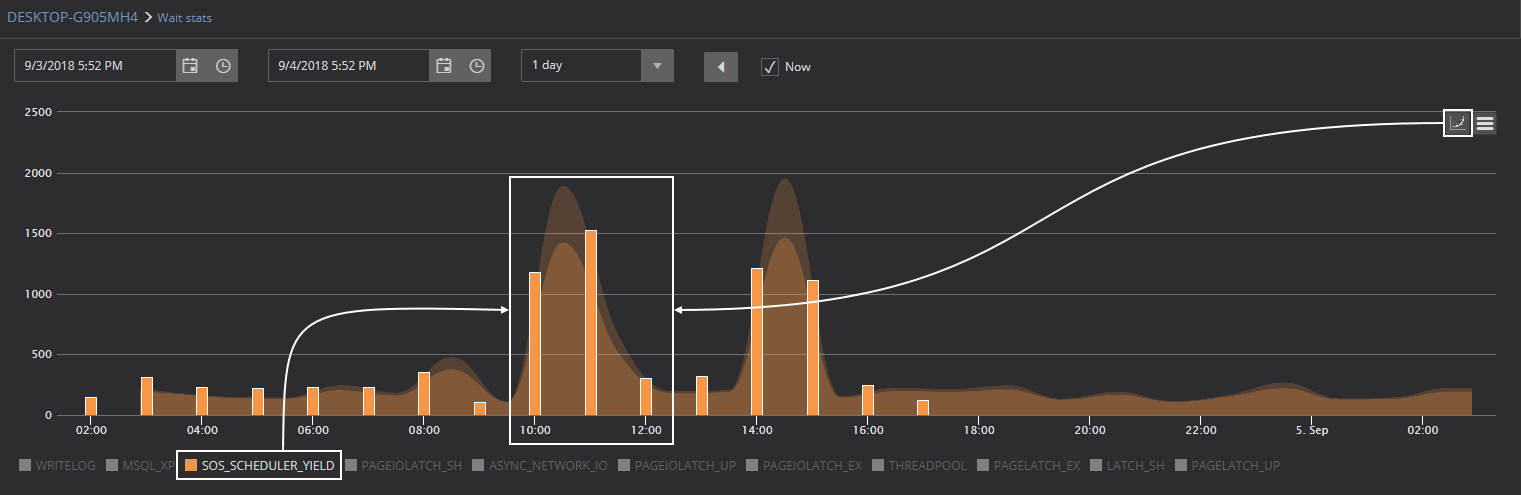Edit the 9/4/2018 5:52 PM end field
The width and height of the screenshot is (1521, 495).
(x=349, y=66)
